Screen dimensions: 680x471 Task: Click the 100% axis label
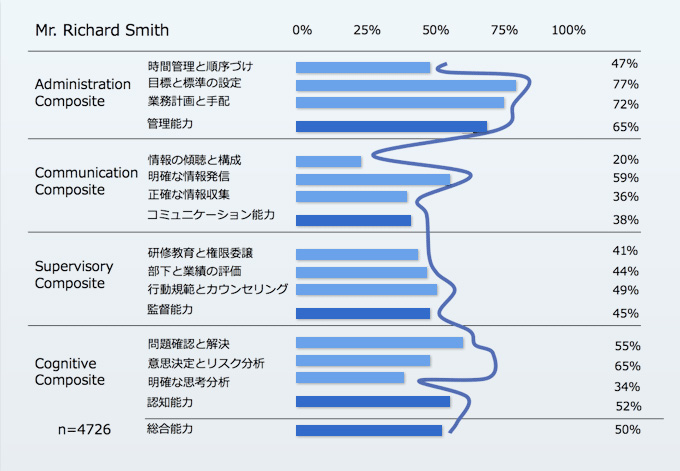[569, 30]
